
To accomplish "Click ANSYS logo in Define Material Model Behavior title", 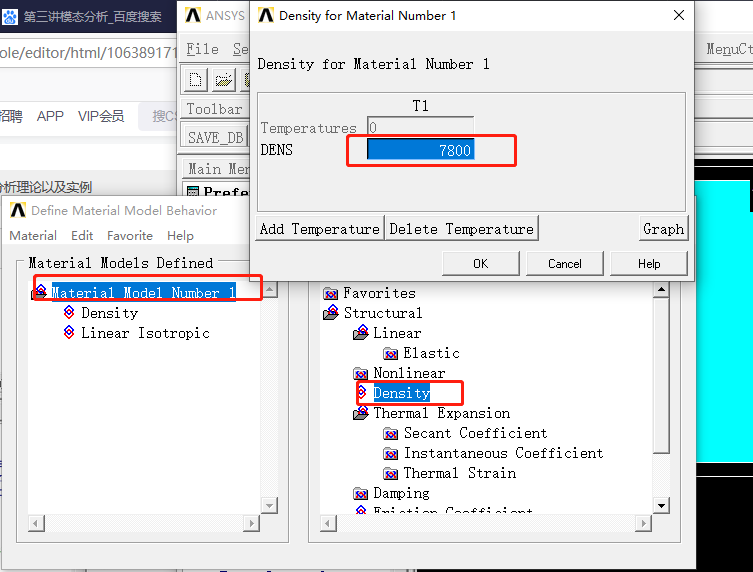I will click(18, 210).
